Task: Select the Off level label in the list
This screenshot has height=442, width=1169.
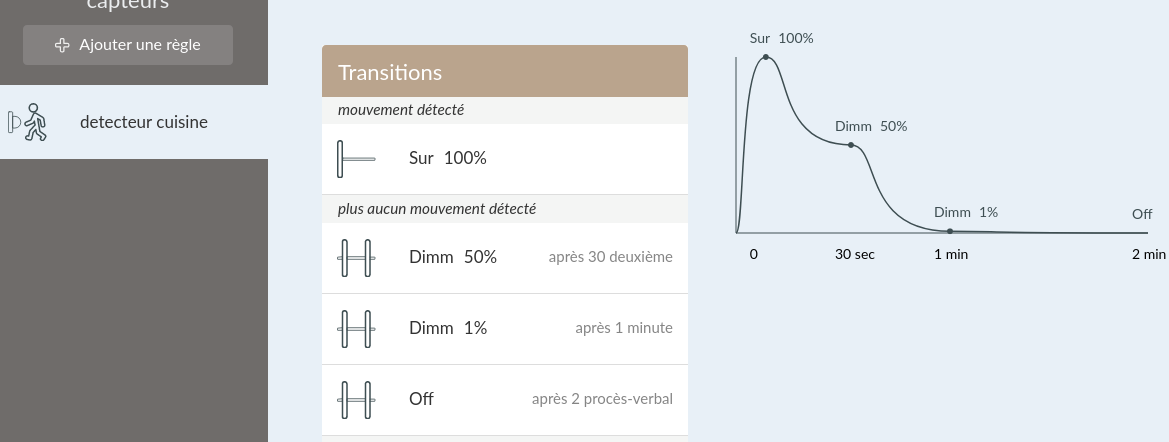Action: pyautogui.click(x=421, y=400)
